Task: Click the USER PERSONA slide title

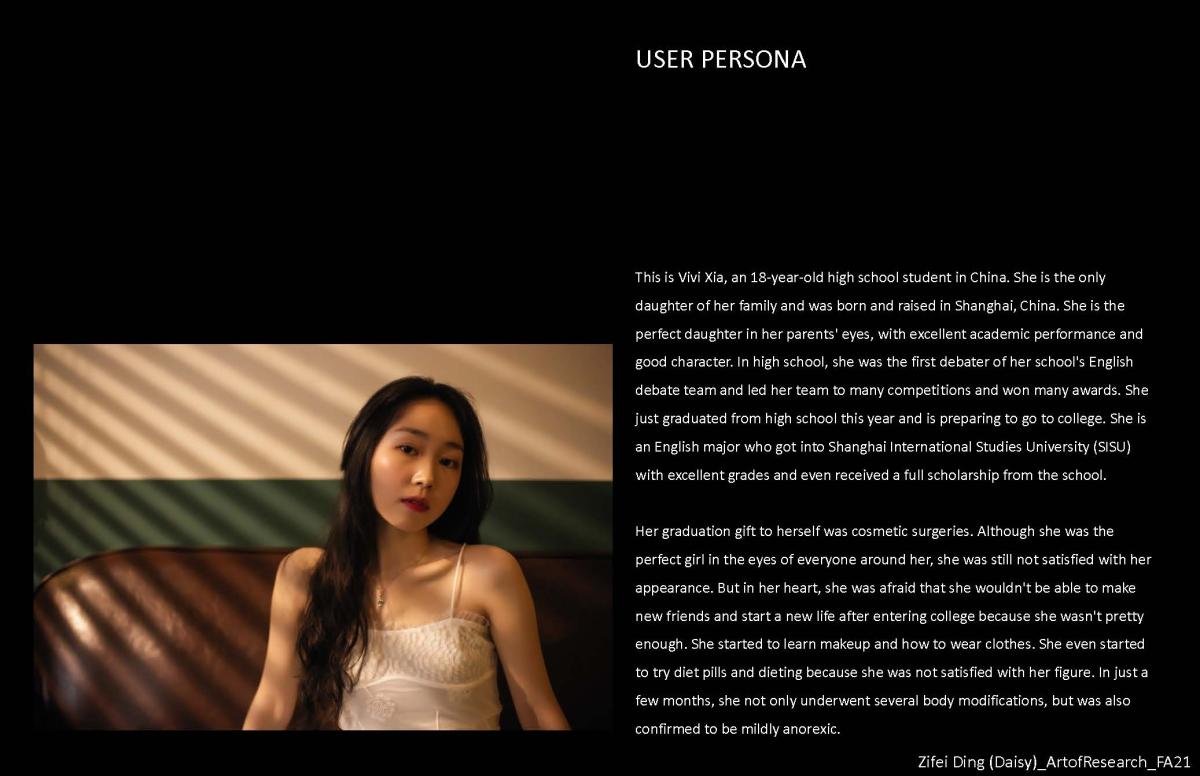Action: (x=720, y=59)
